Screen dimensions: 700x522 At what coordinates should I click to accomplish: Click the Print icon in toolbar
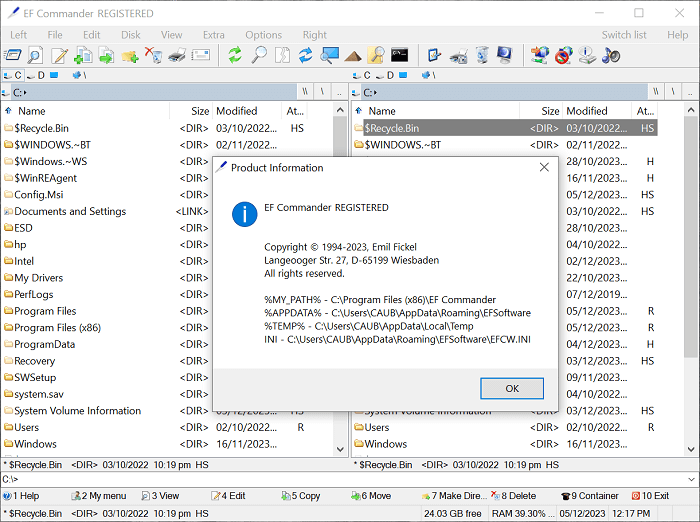coord(177,55)
